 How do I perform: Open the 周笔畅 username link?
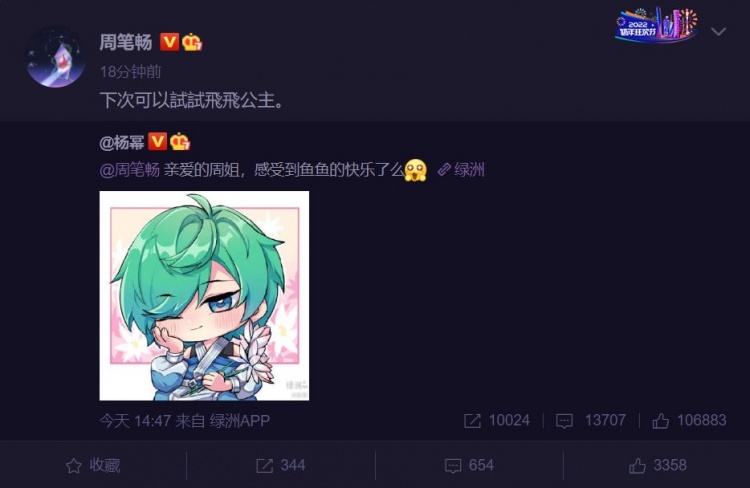pos(125,42)
